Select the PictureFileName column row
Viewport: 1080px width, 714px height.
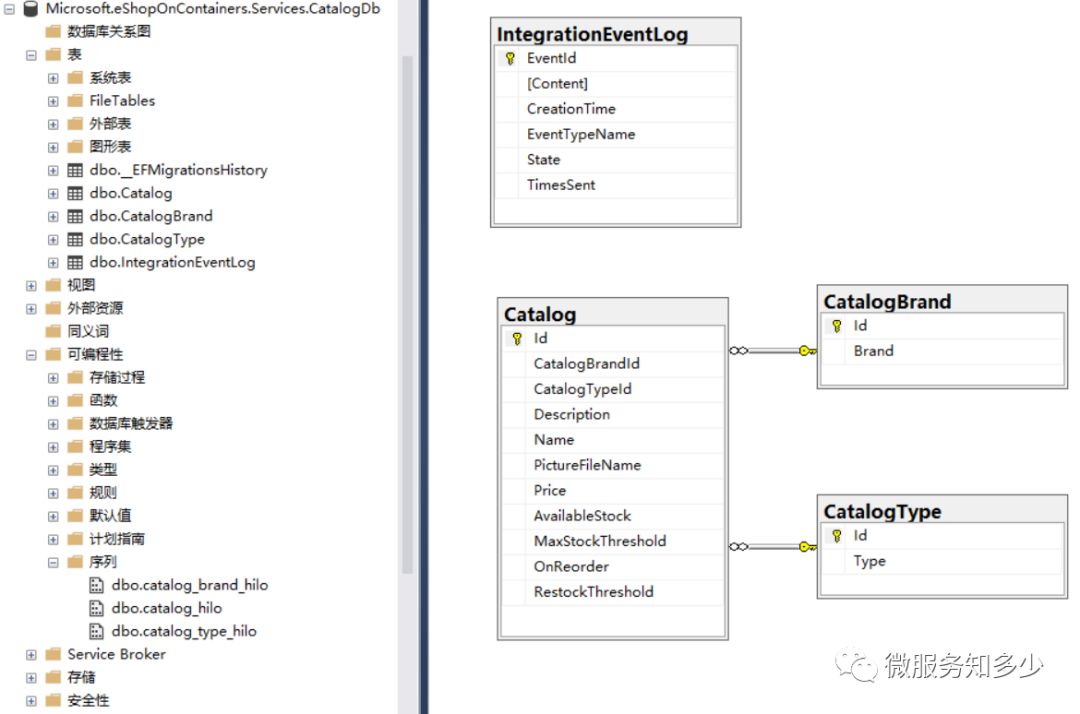click(x=613, y=465)
